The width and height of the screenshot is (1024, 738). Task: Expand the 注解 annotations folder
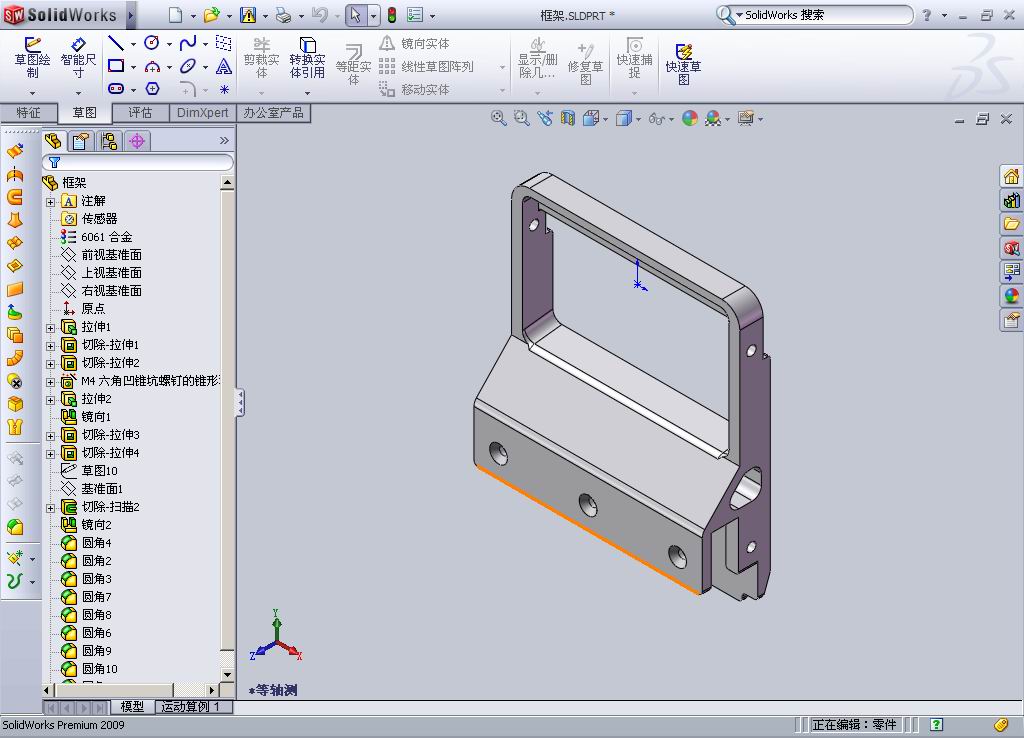[50, 202]
